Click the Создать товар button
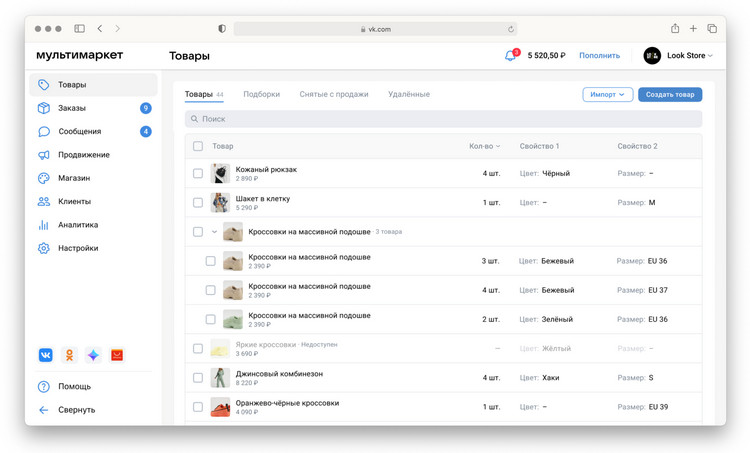 coord(670,95)
